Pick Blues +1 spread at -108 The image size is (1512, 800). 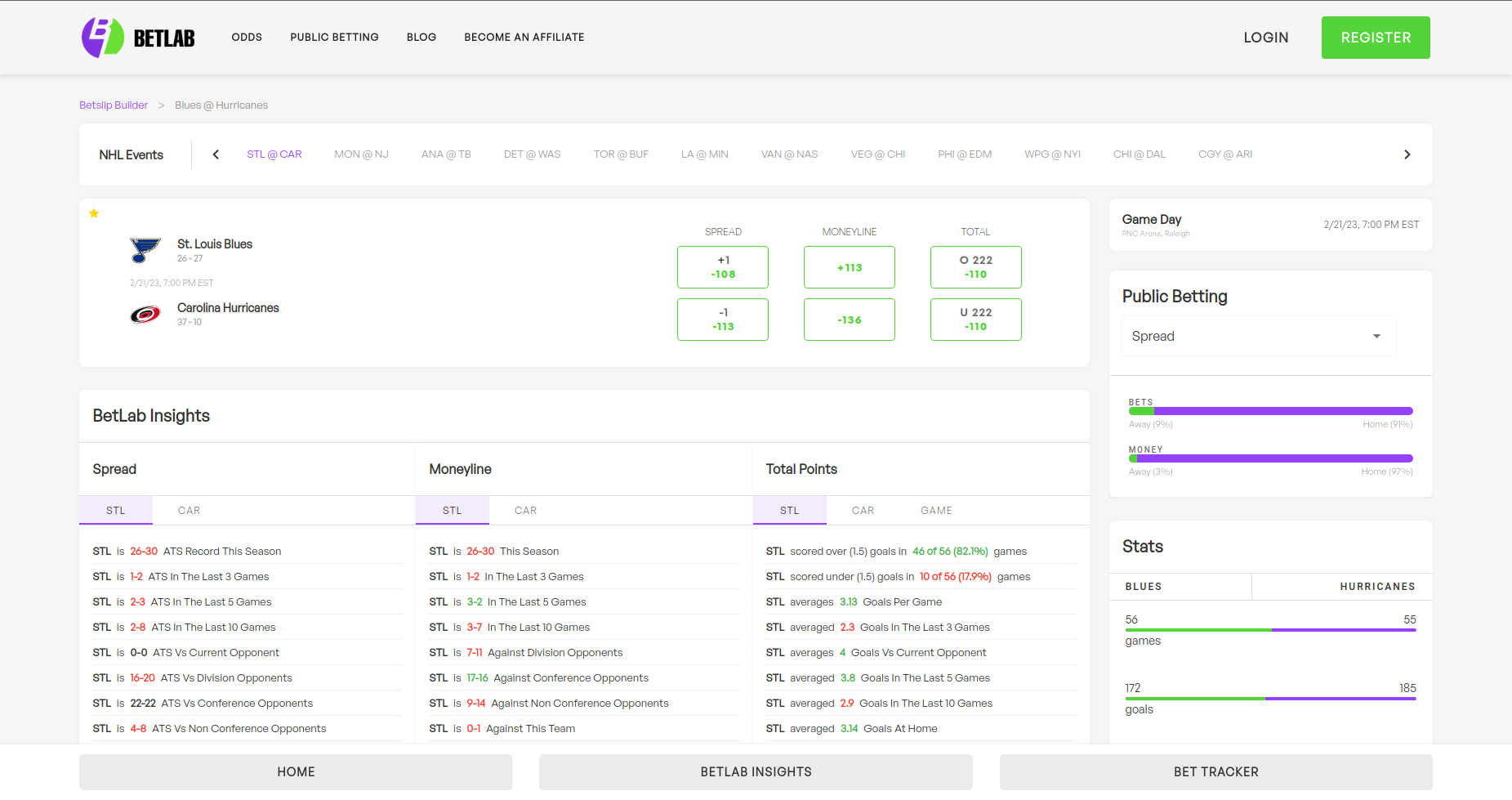pyautogui.click(x=723, y=267)
